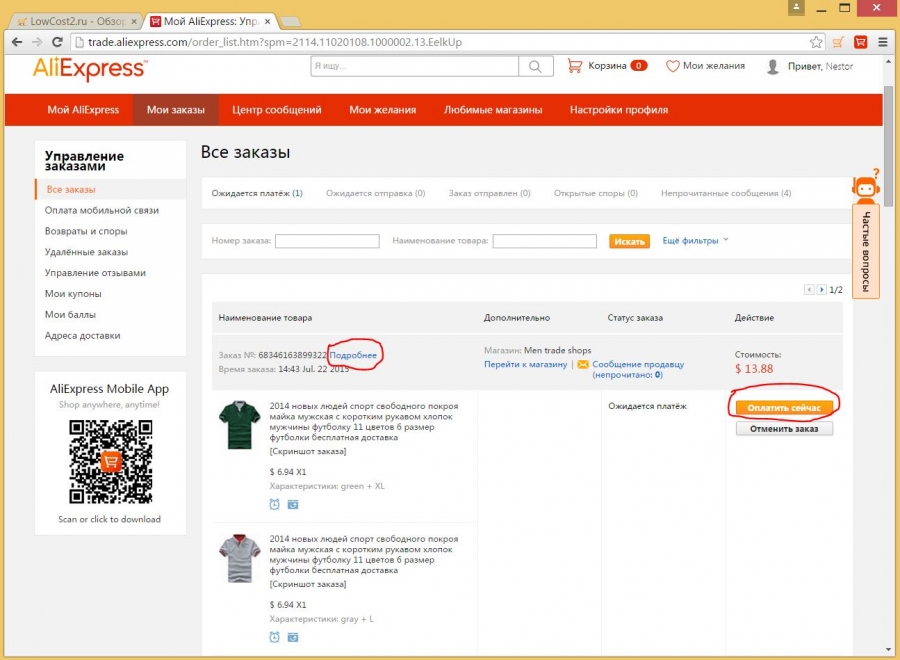The width and height of the screenshot is (900, 660).
Task: Open the Сообщение продавцу link
Action: click(x=638, y=364)
